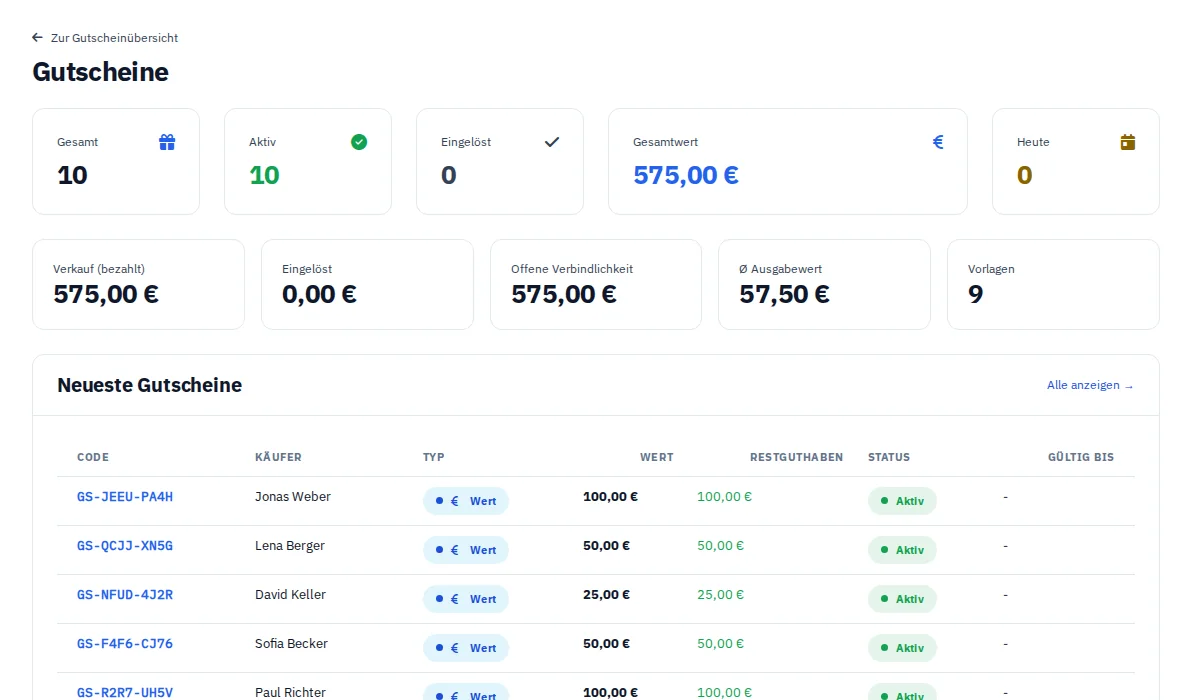Screen dimensions: 1192x700
Task: Click the Aktiv status badge for Sofia Becker
Action: 902,648
